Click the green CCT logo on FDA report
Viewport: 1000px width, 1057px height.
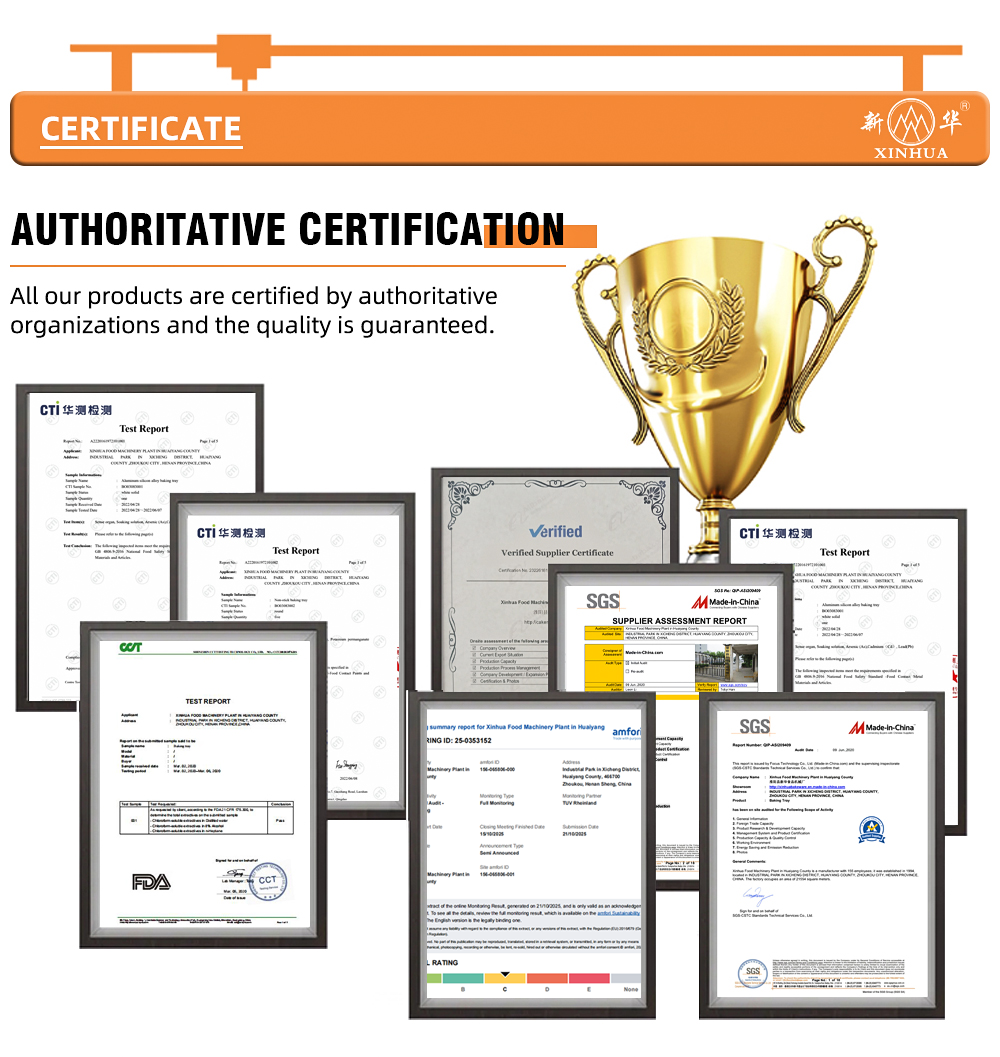[131, 647]
